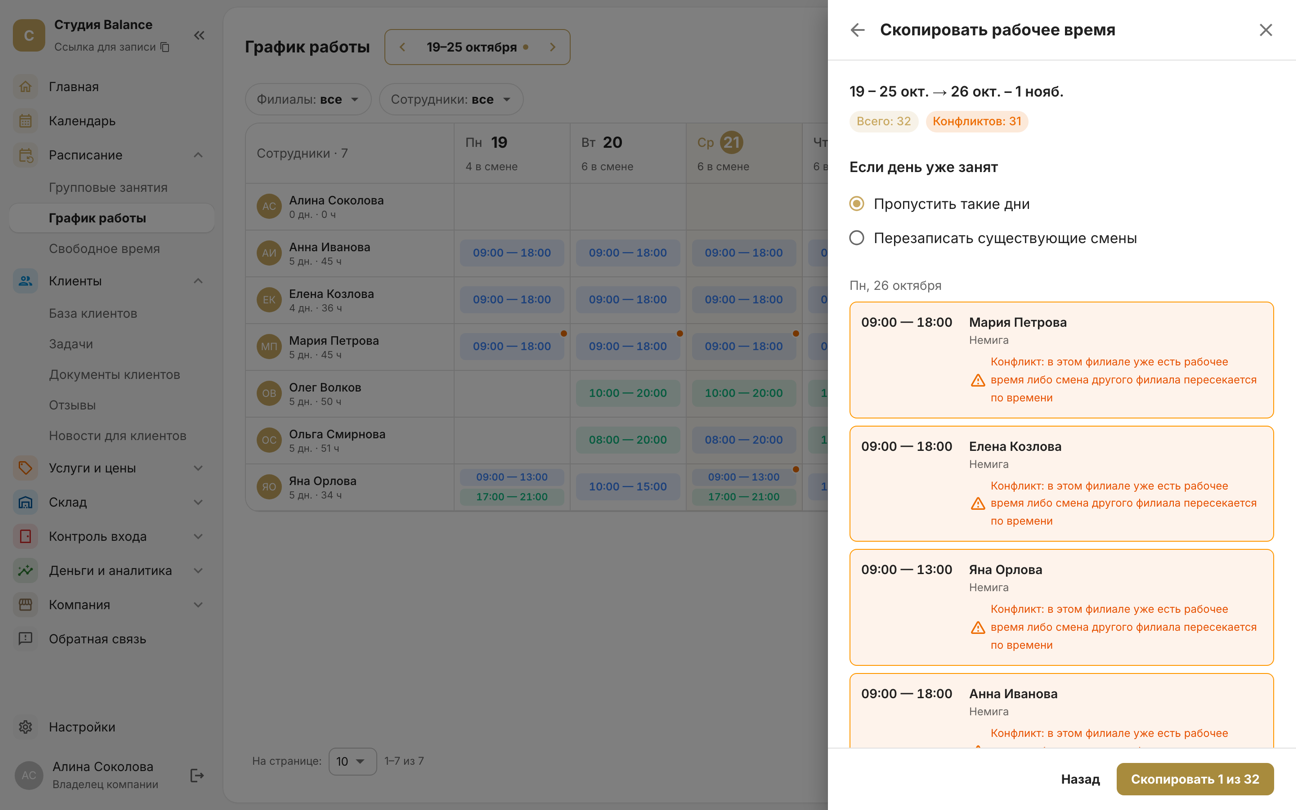1296x810 pixels.
Task: Close the copy working time panel
Action: [1266, 30]
